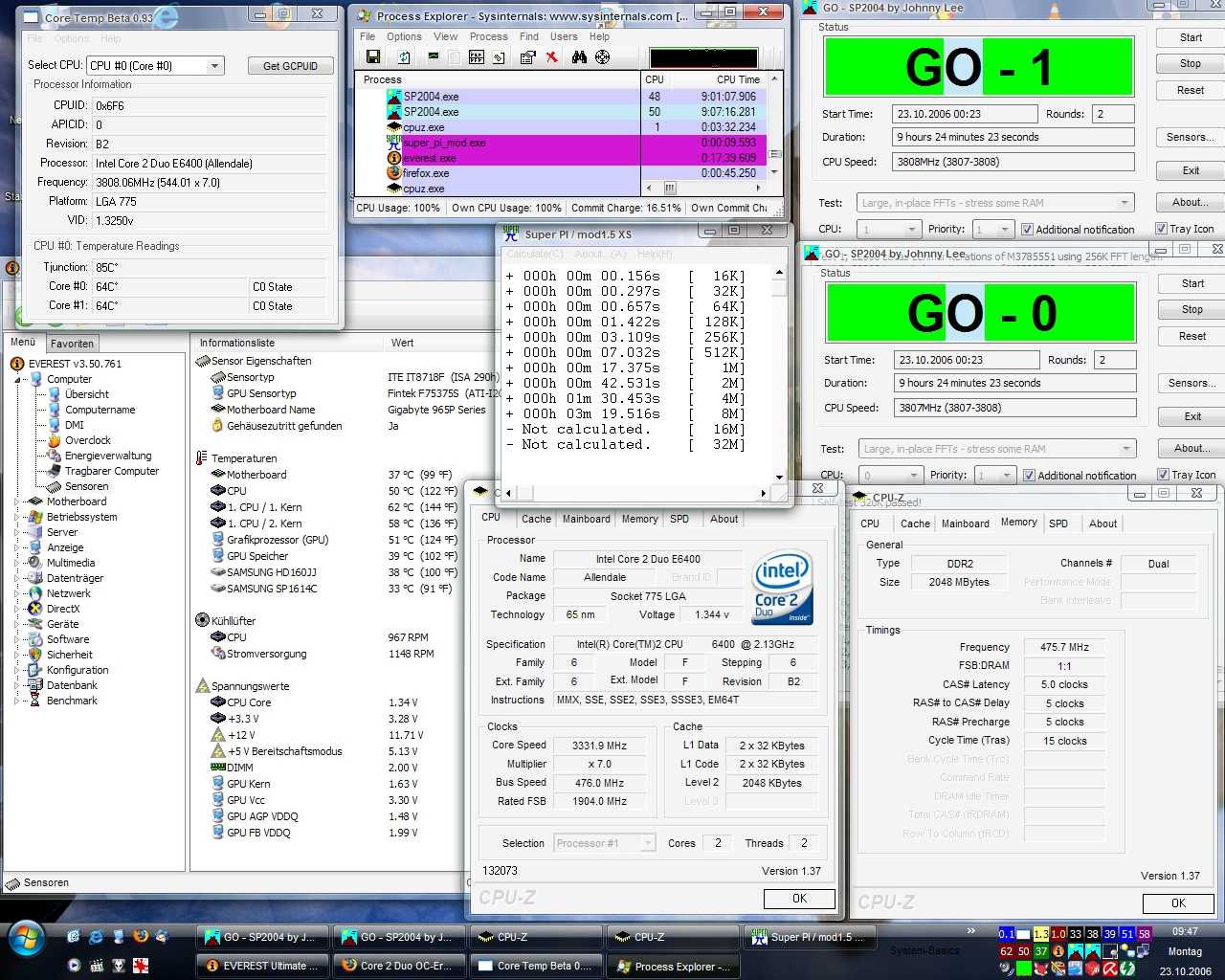Image resolution: width=1225 pixels, height=980 pixels.
Task: Open Options menu in Process Explorer
Action: click(x=404, y=36)
